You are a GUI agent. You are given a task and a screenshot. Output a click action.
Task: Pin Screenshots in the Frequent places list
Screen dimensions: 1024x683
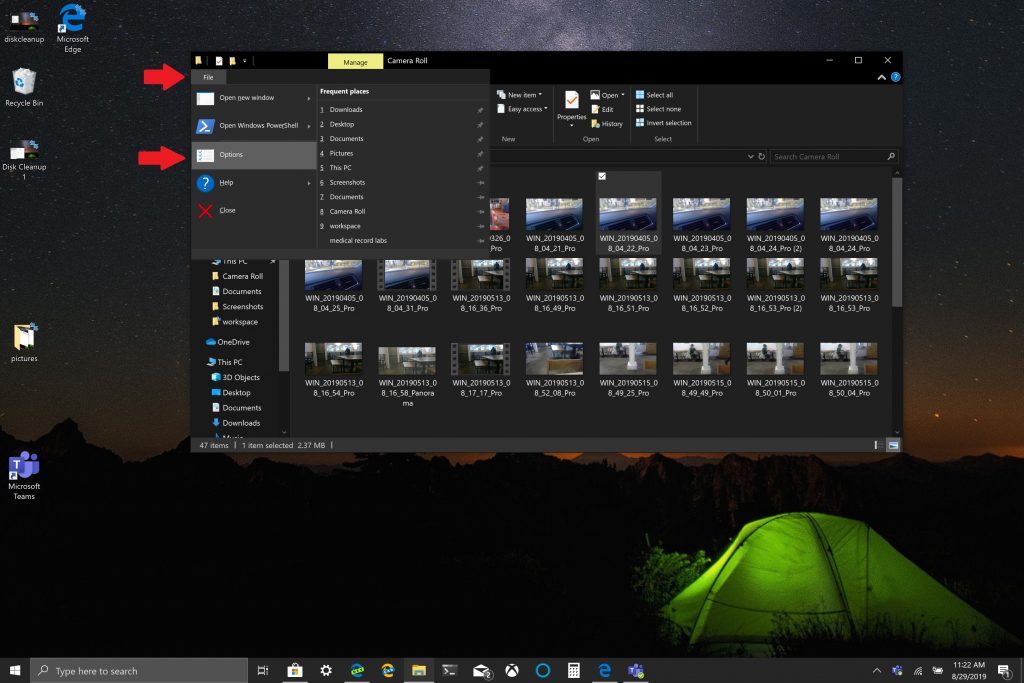pyautogui.click(x=480, y=183)
